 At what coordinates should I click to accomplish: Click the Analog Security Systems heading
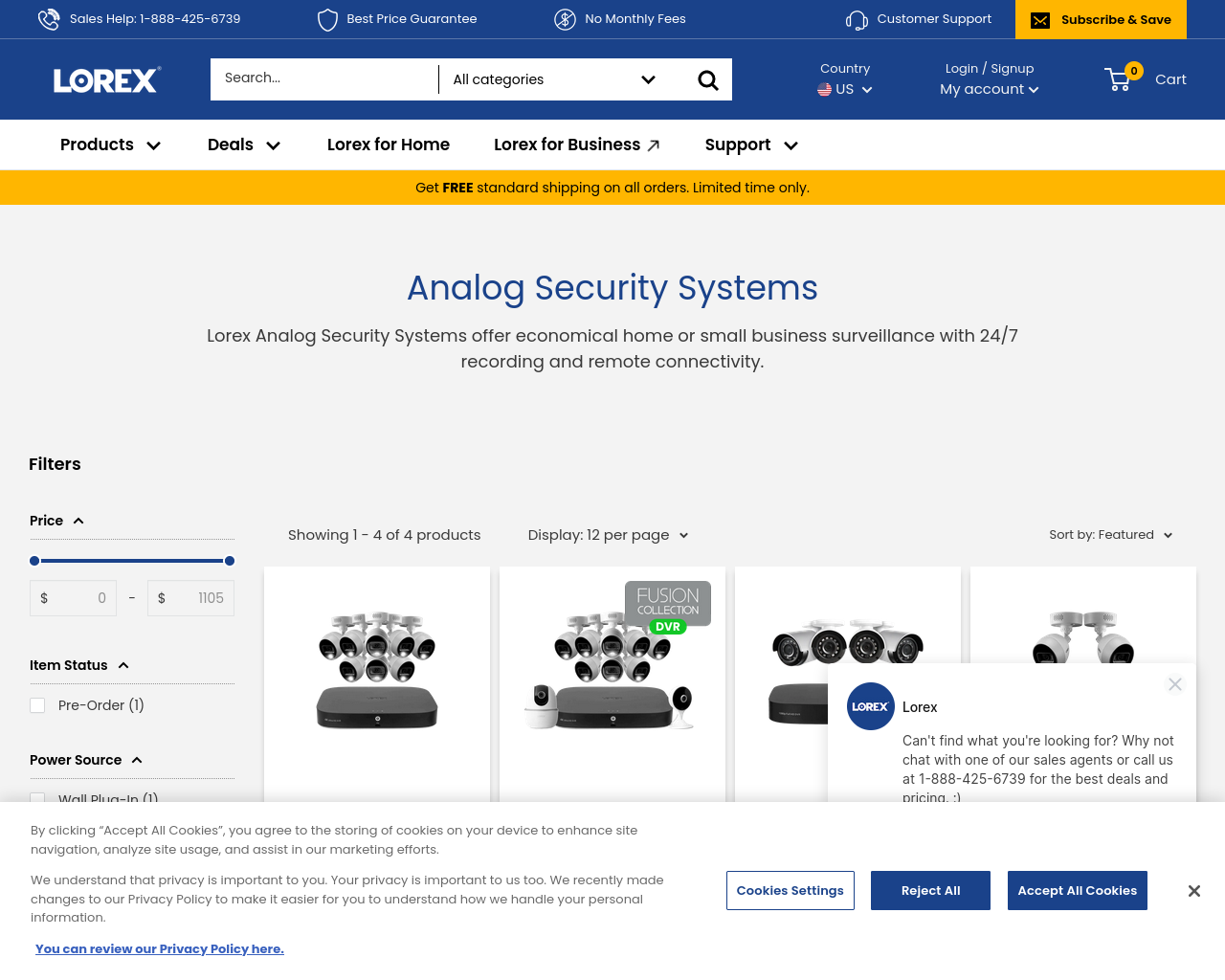pos(612,287)
